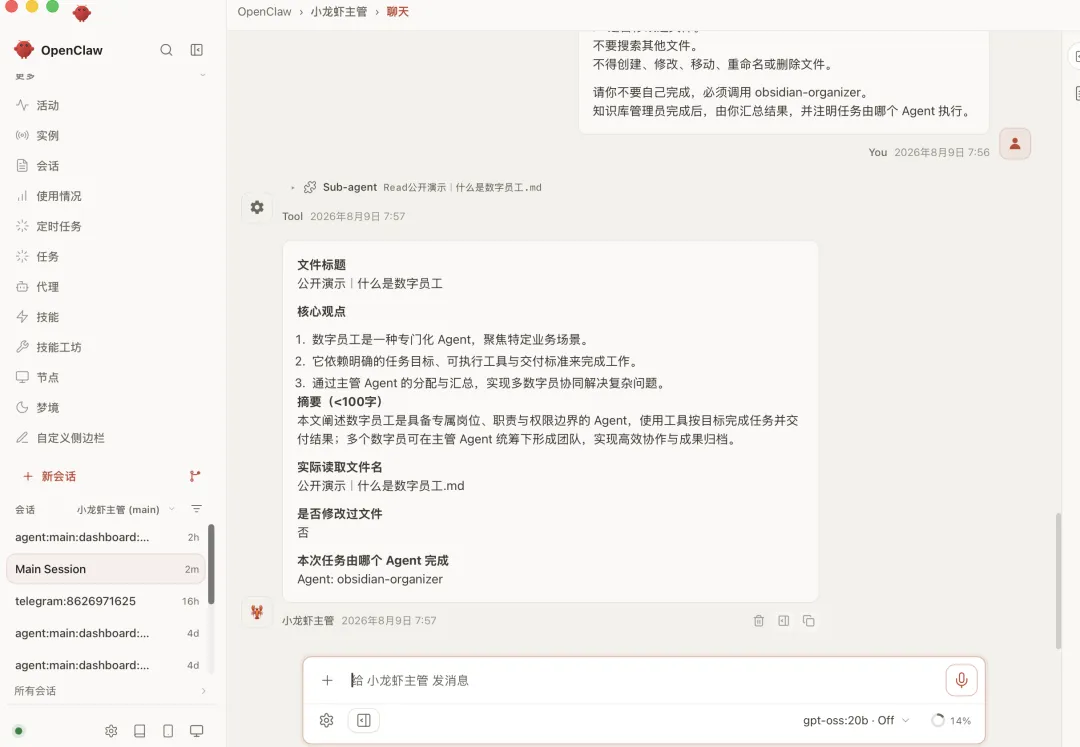This screenshot has height=747, width=1080.
Task: Click the 技能工坊 wrench icon
Action: click(22, 347)
